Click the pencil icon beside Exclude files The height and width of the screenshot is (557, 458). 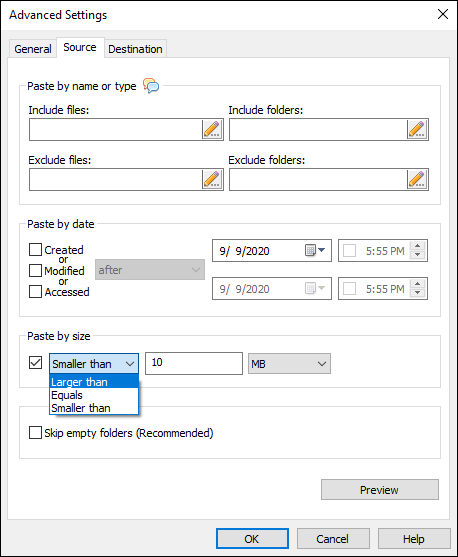[212, 179]
